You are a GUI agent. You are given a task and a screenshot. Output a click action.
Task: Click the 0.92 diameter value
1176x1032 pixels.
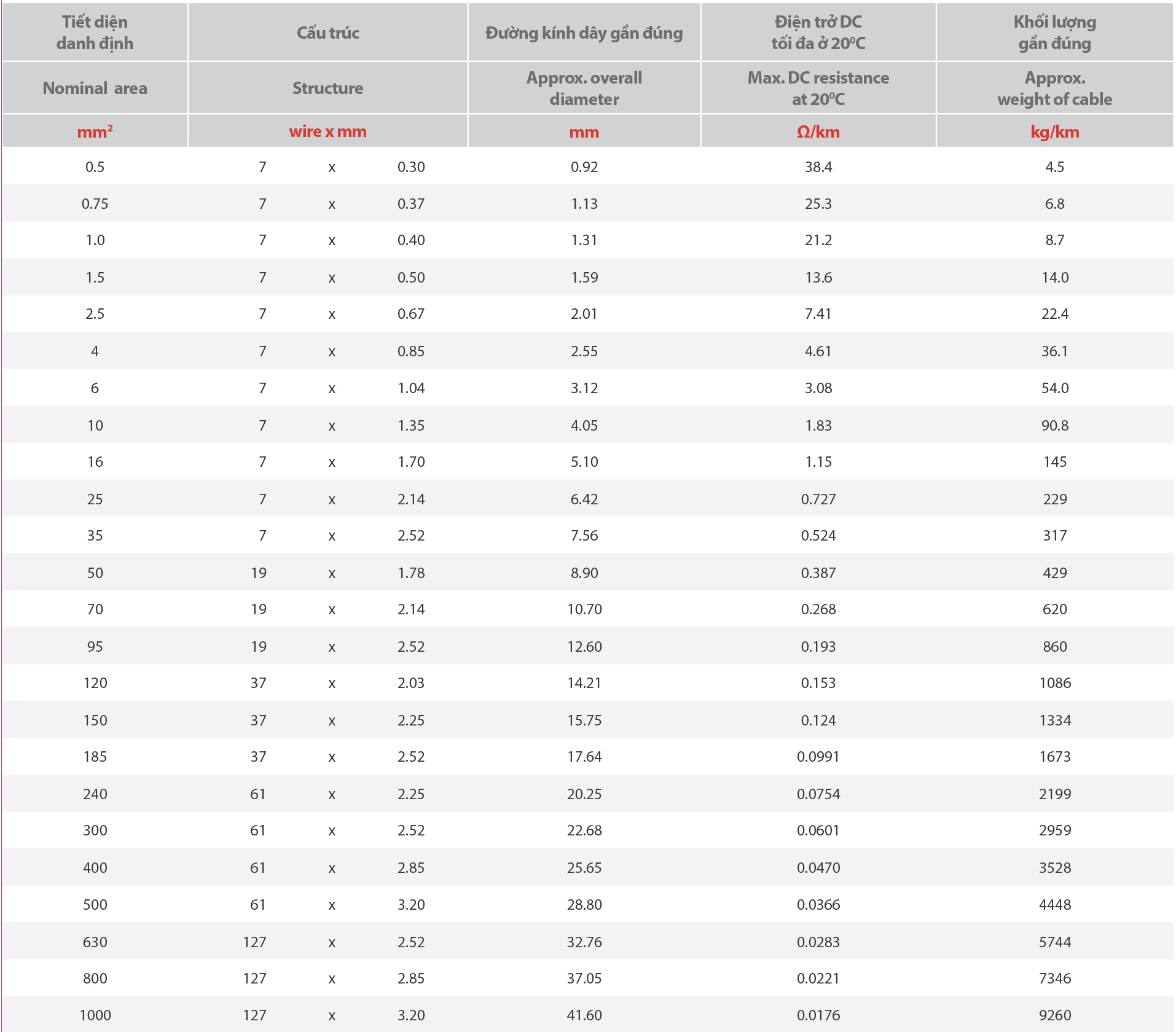[x=584, y=167]
